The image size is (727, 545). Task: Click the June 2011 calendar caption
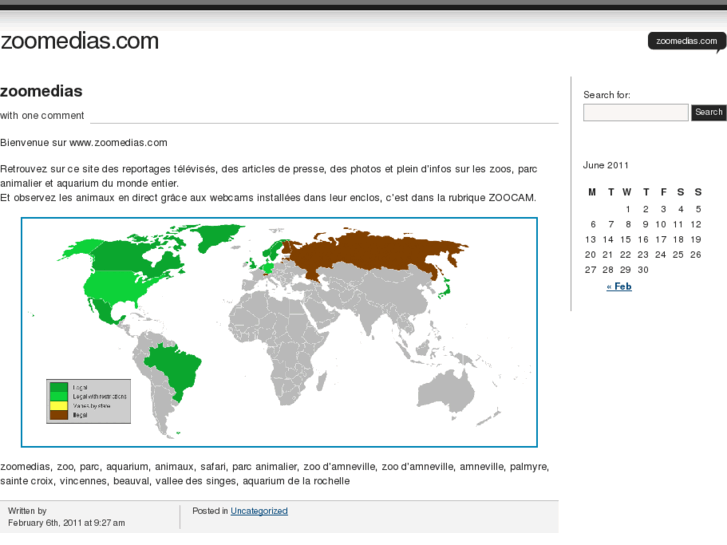(x=606, y=165)
